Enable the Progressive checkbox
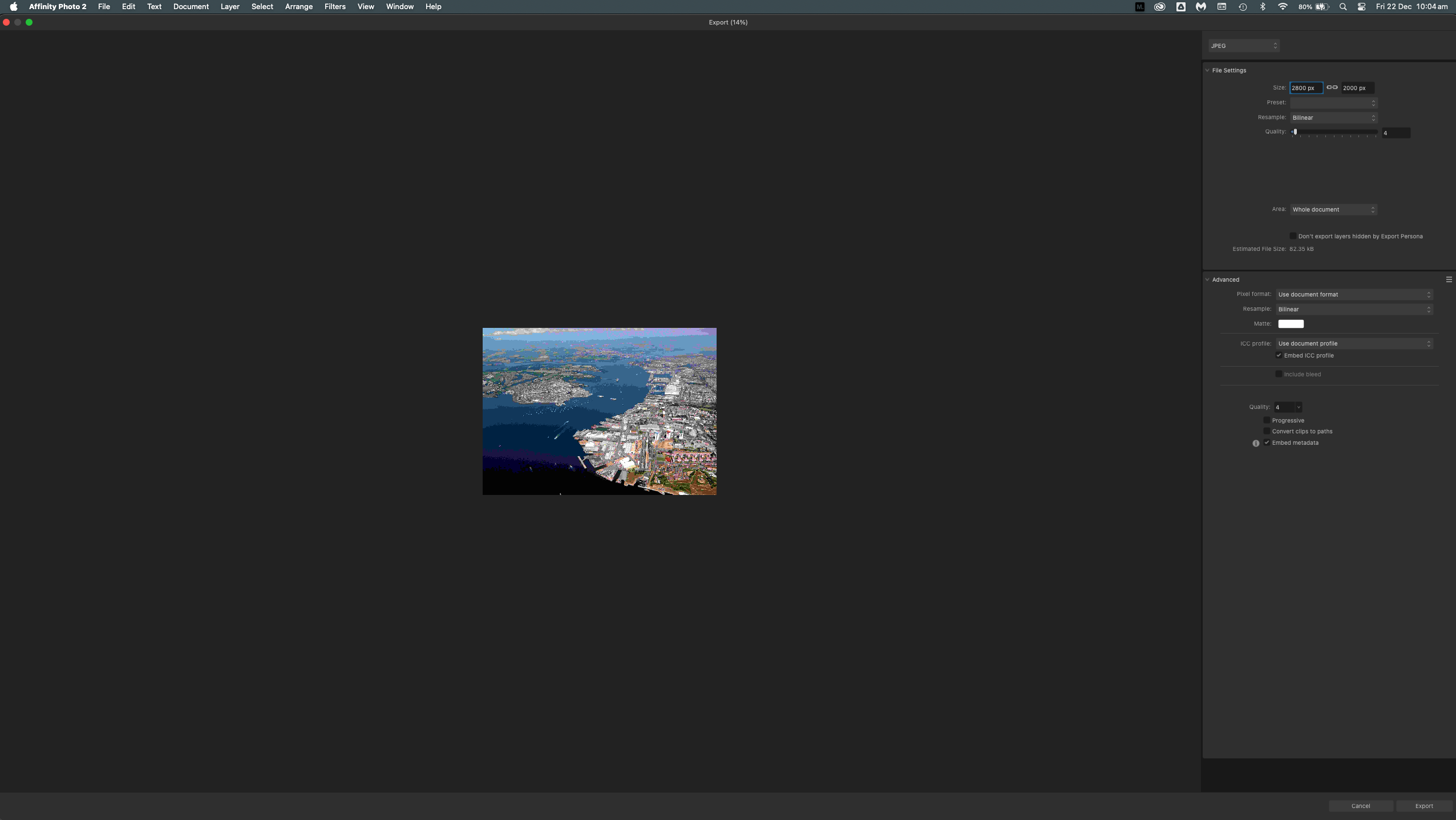This screenshot has height=820, width=1456. point(1267,420)
